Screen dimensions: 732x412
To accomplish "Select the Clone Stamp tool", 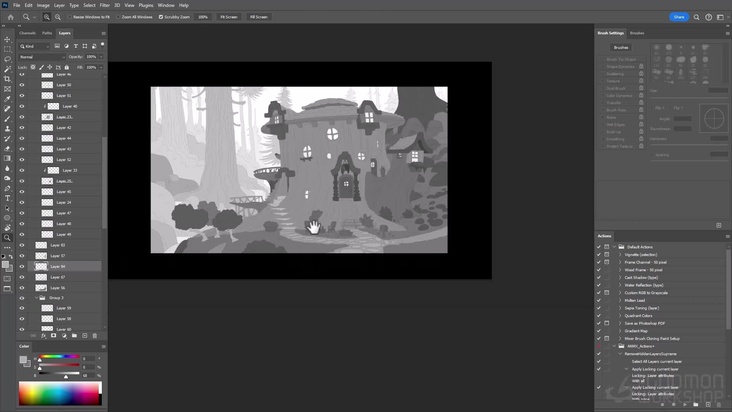I will (x=7, y=129).
